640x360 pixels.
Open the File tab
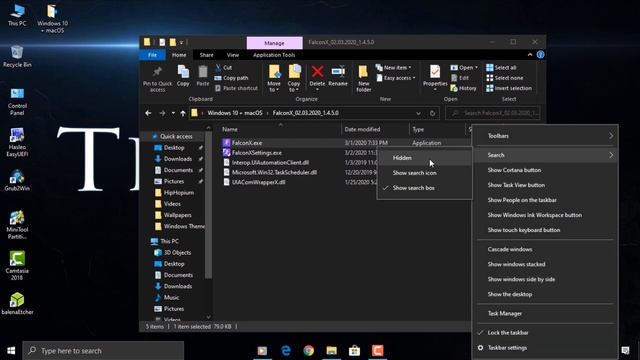pos(152,55)
